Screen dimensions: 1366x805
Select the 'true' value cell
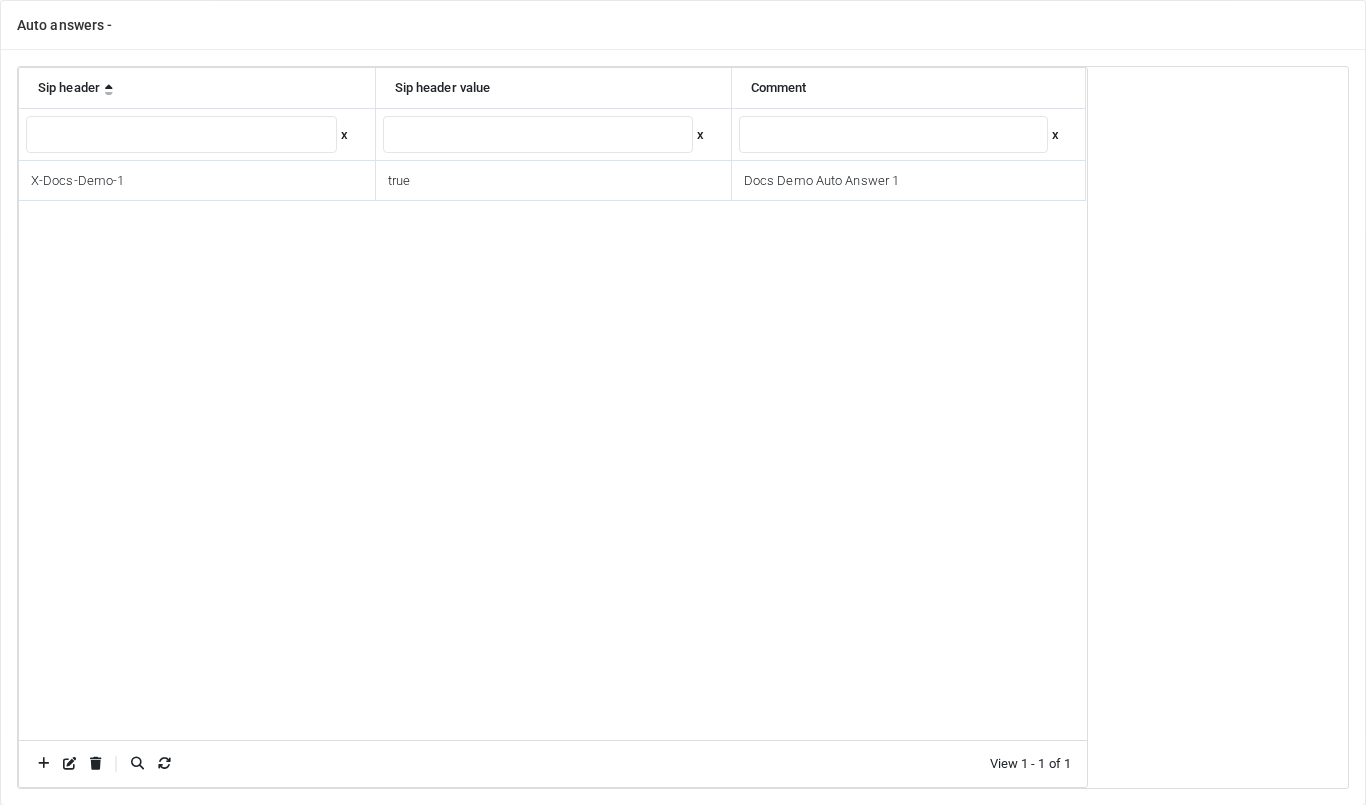pos(553,181)
